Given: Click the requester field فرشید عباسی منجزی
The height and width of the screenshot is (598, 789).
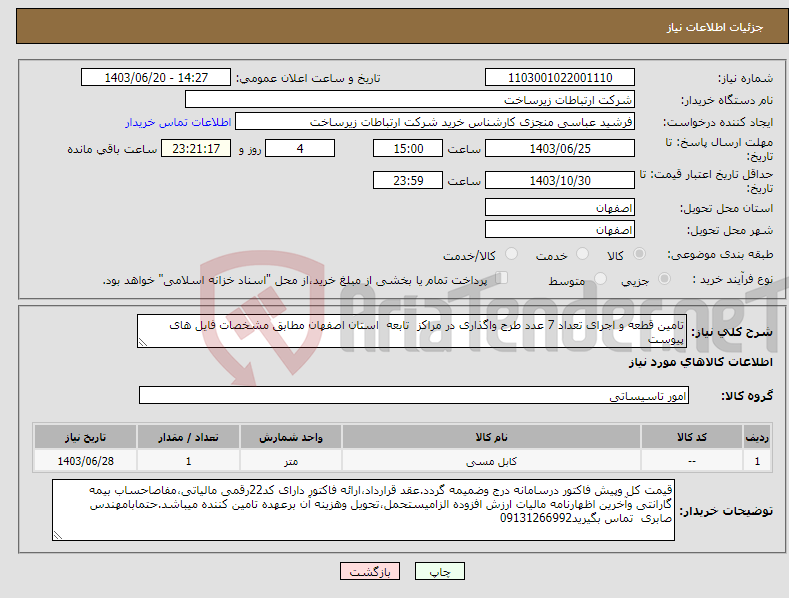Looking at the screenshot, I should (x=435, y=122).
